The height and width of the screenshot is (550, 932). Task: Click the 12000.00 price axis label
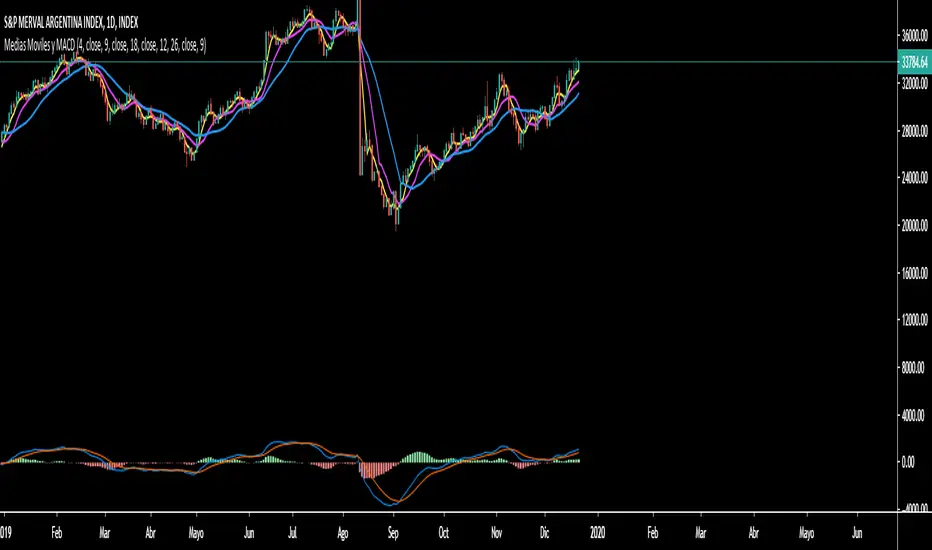pyautogui.click(x=914, y=320)
